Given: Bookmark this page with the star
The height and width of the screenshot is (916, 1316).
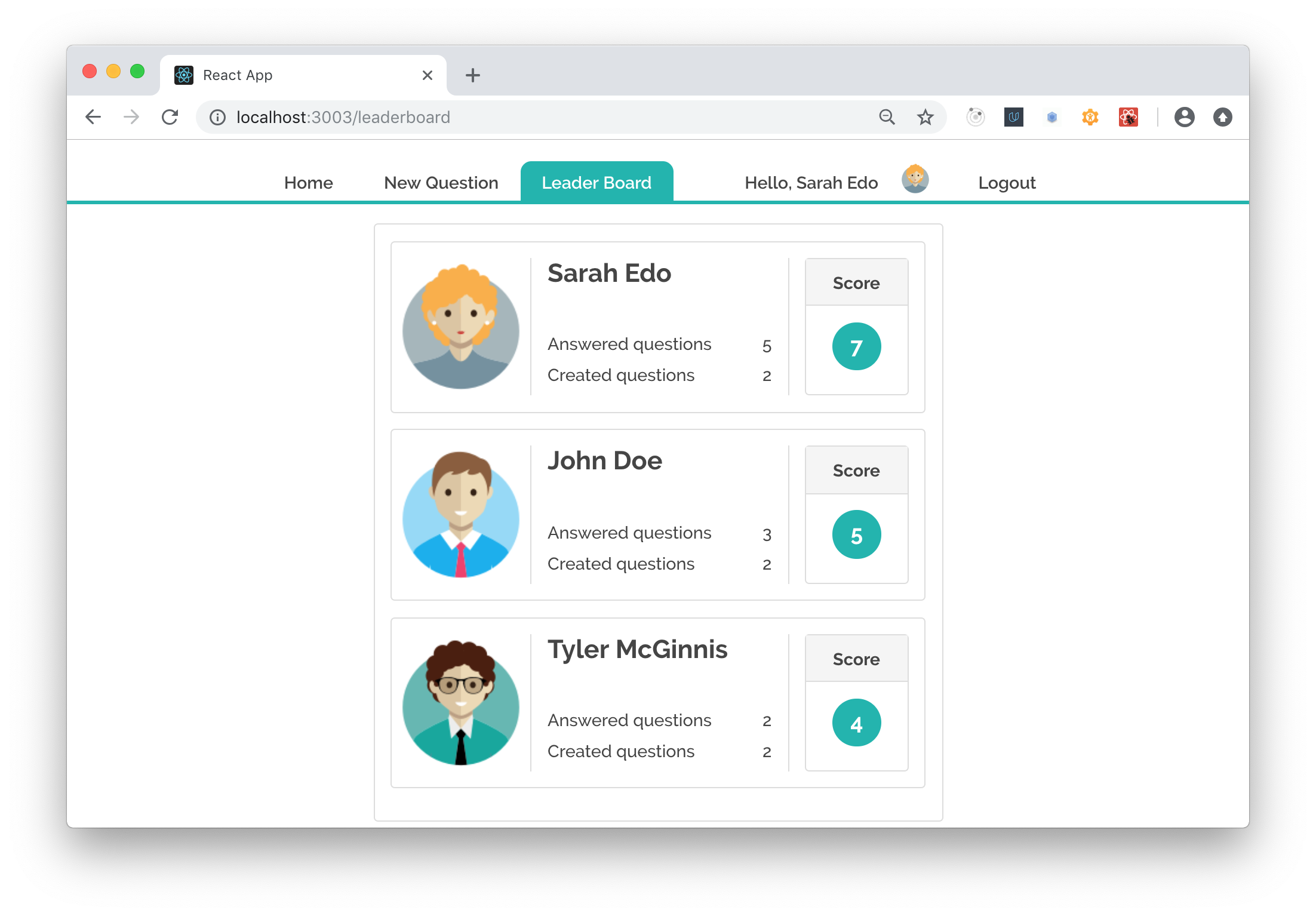Looking at the screenshot, I should (925, 117).
